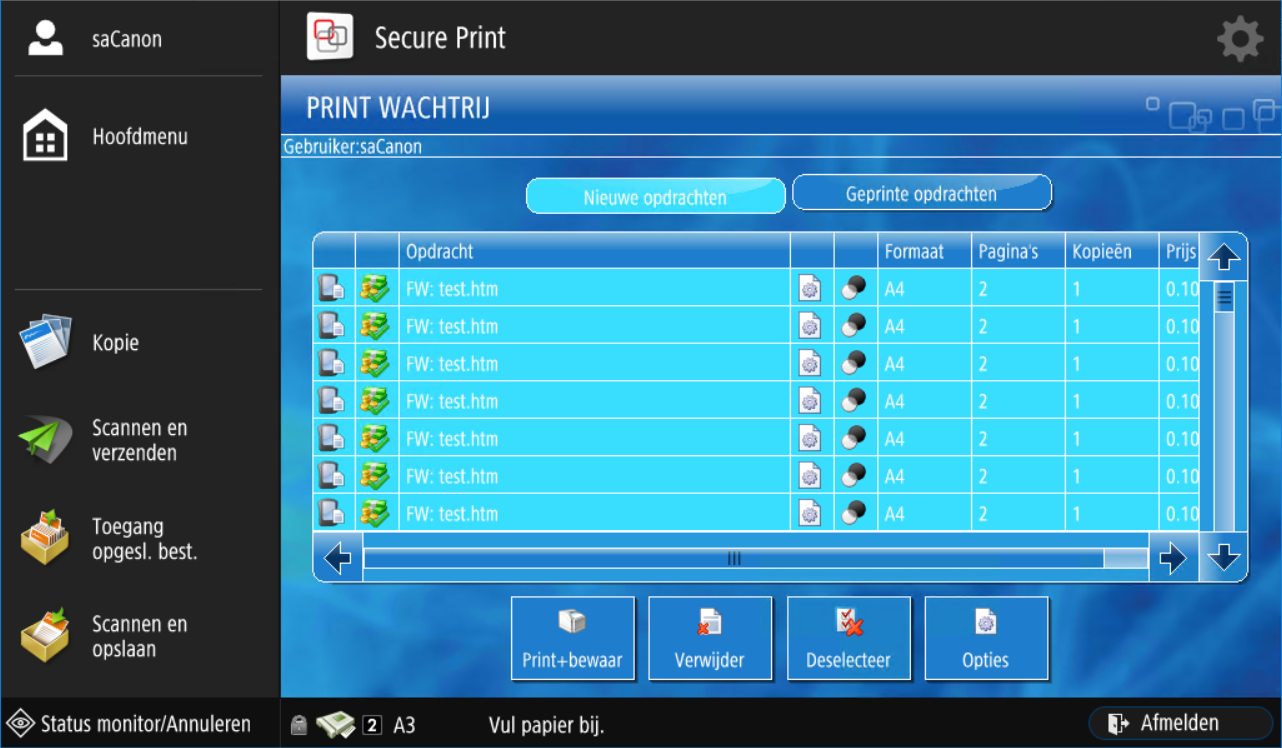Open the Opties button

point(986,638)
